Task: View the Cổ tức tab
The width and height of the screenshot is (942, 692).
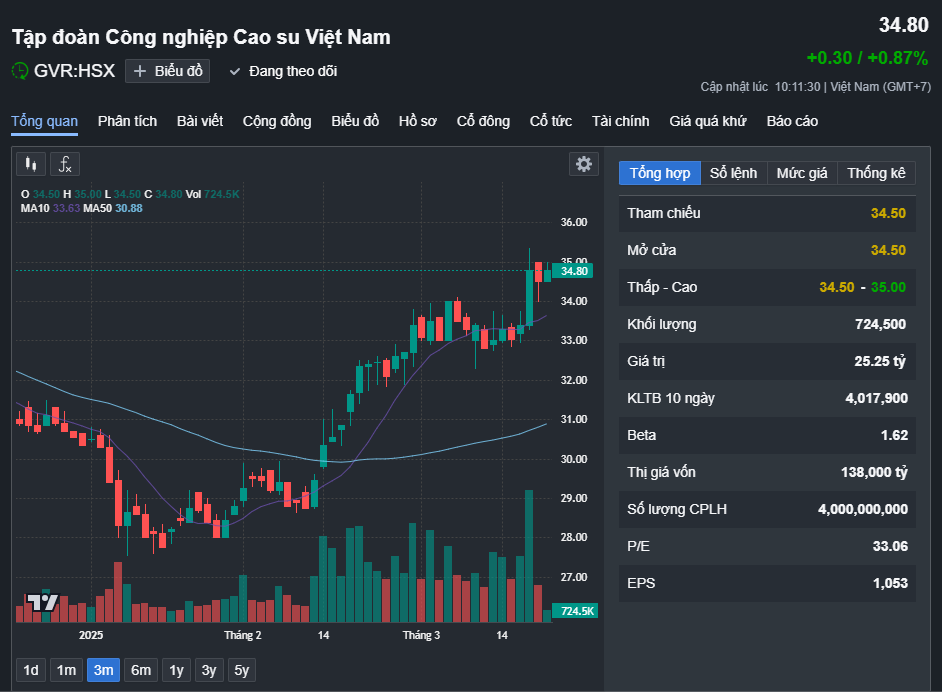Action: 551,121
